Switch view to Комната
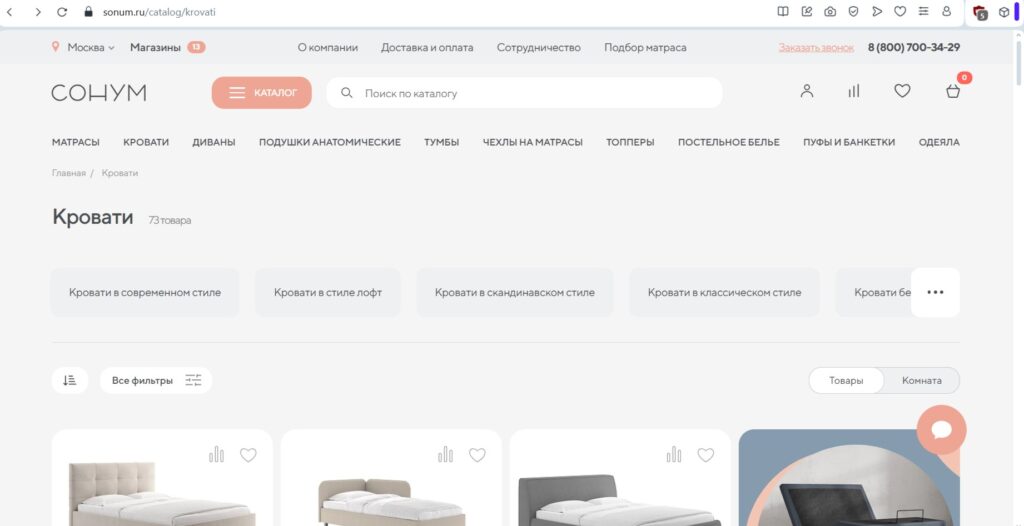The width and height of the screenshot is (1024, 526). pos(921,380)
